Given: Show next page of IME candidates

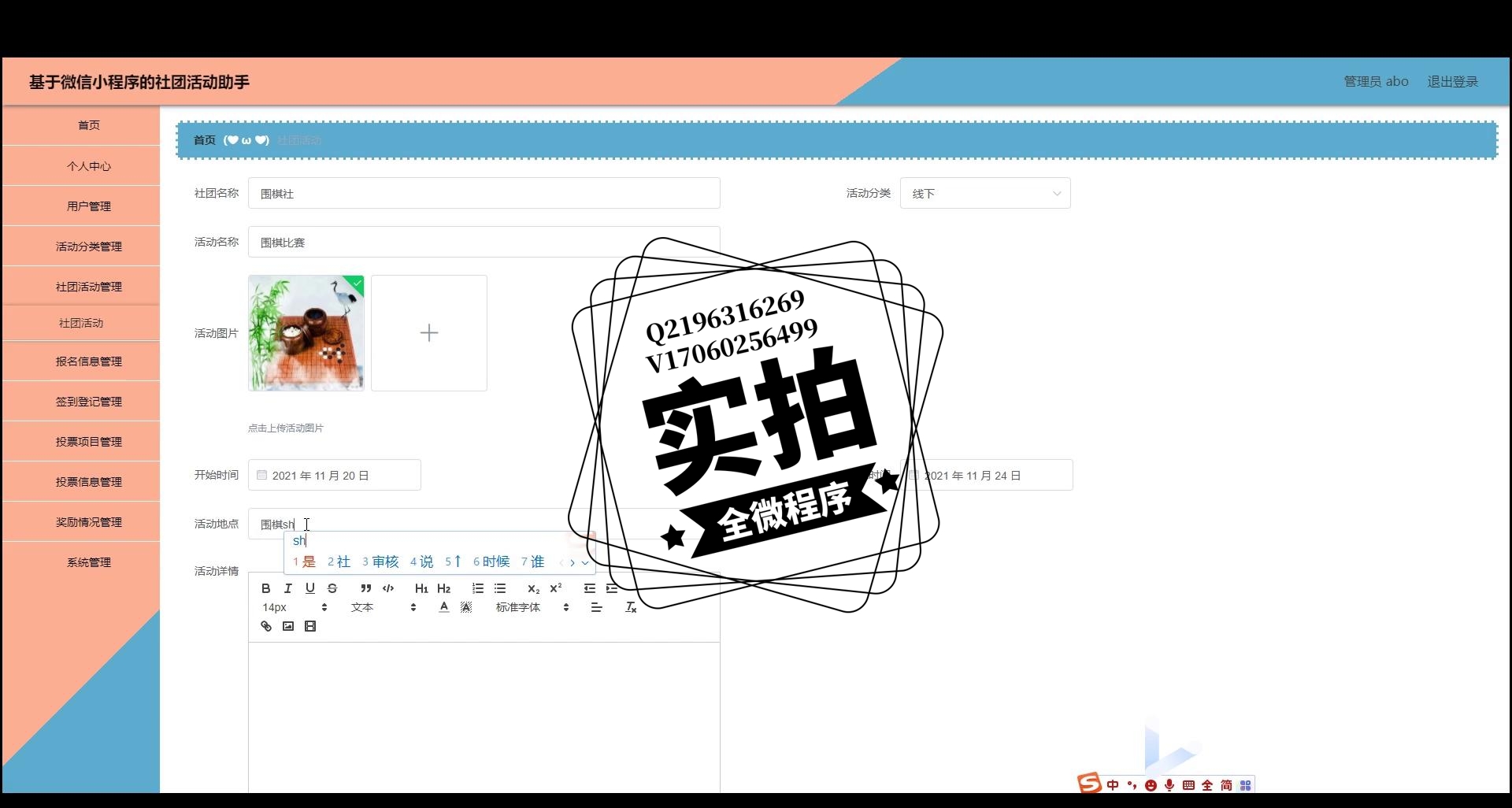Looking at the screenshot, I should tap(573, 562).
